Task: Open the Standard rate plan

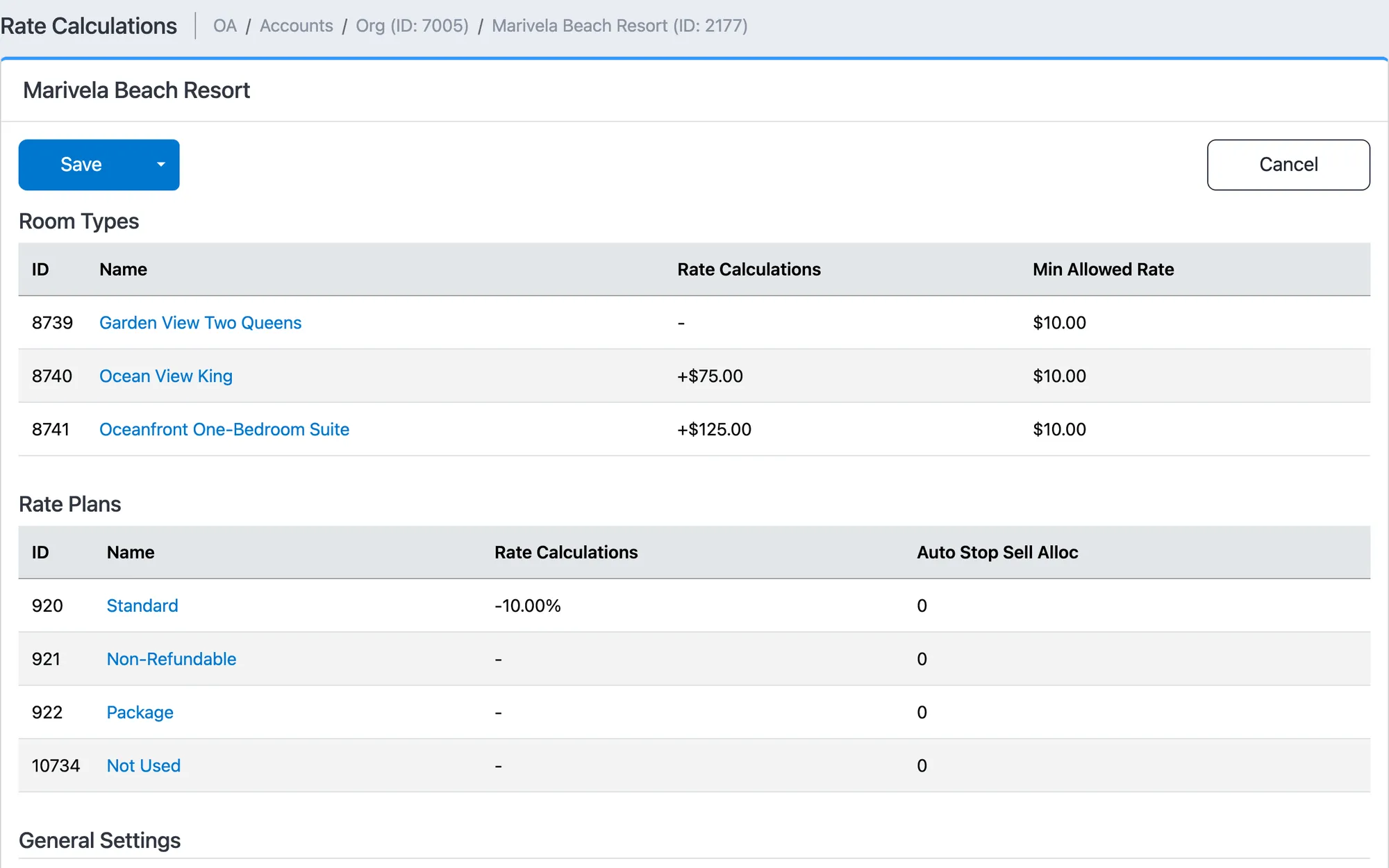Action: tap(142, 606)
